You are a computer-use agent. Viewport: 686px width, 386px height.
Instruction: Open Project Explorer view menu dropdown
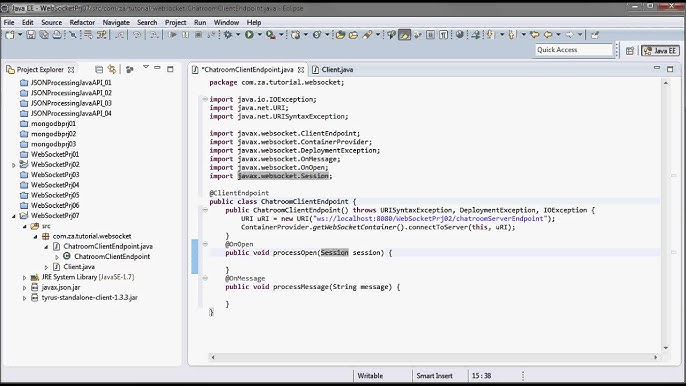point(146,67)
